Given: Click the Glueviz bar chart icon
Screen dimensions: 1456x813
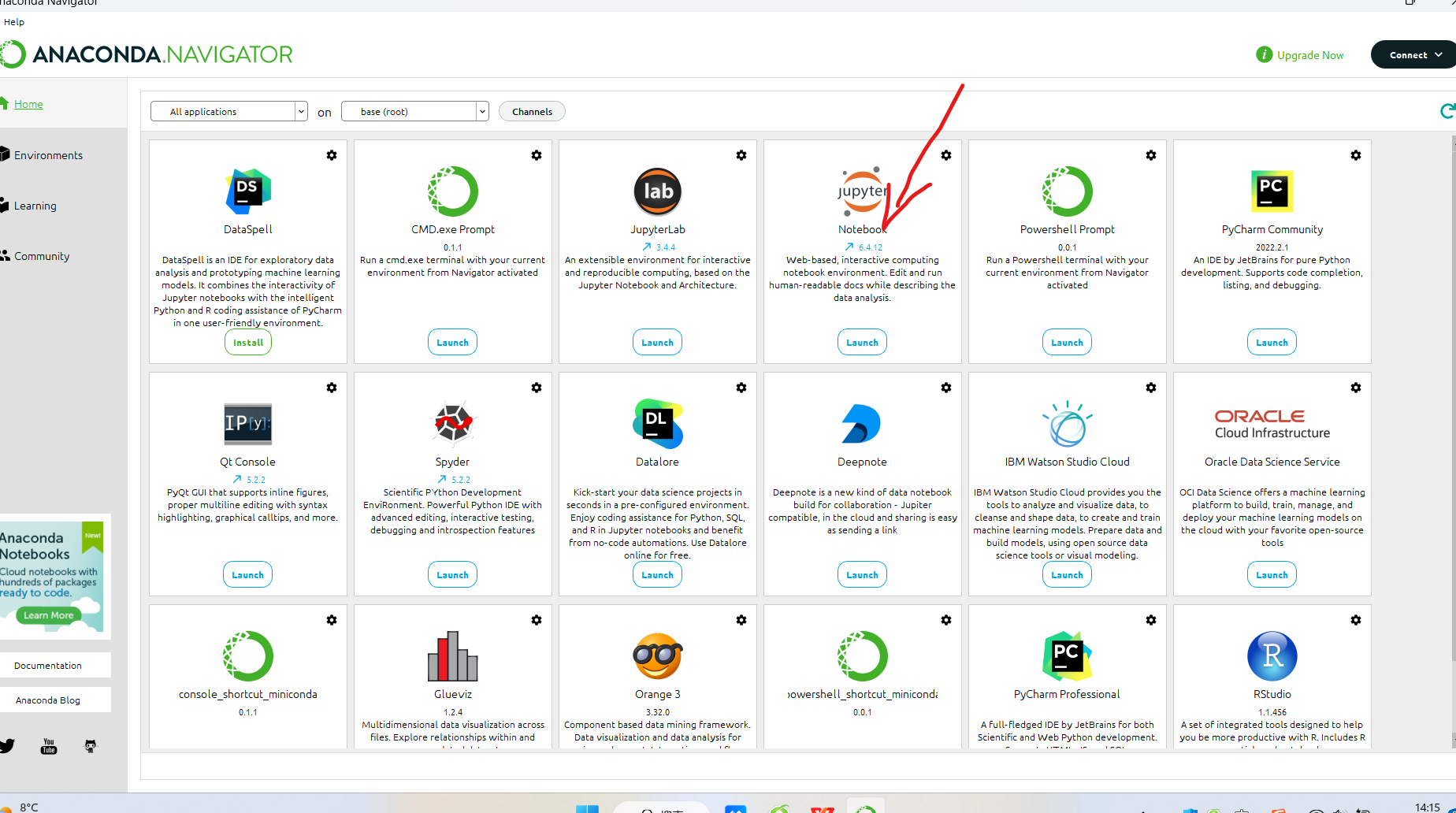Looking at the screenshot, I should pyautogui.click(x=453, y=655).
